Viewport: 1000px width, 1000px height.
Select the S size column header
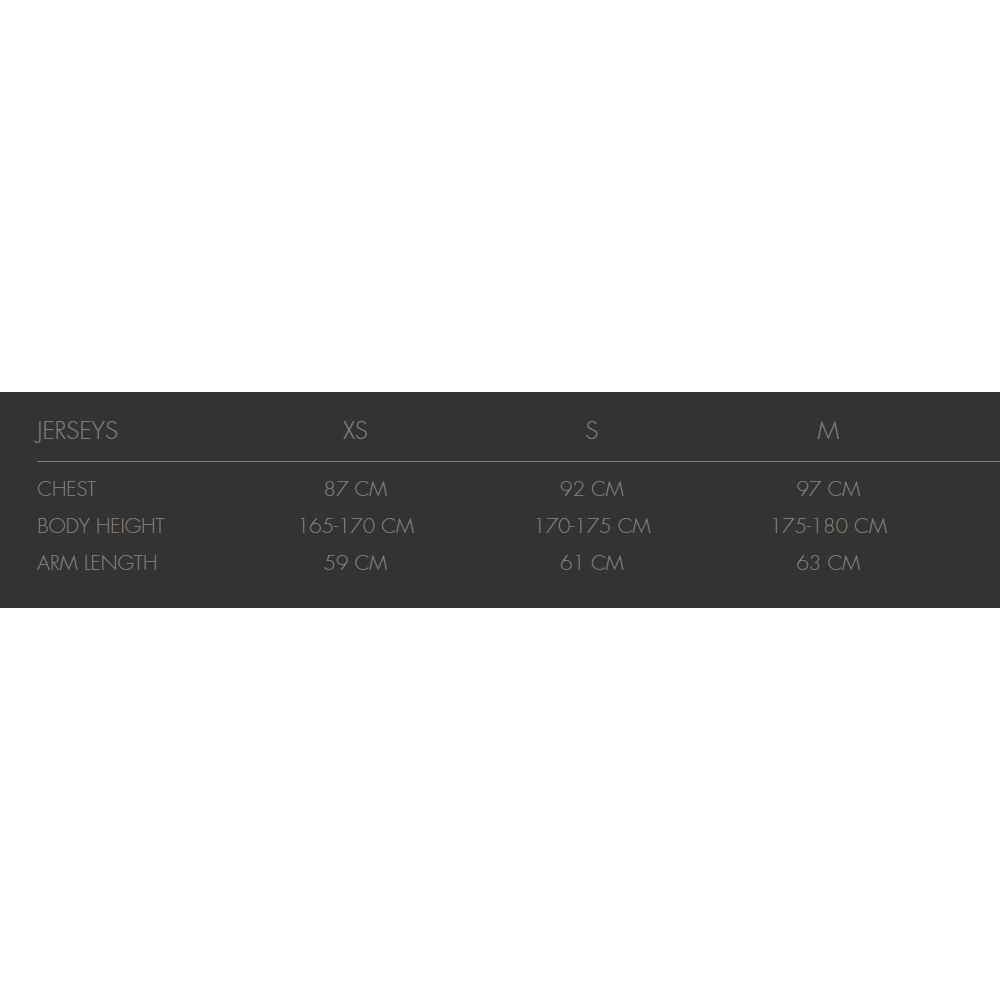(592, 430)
